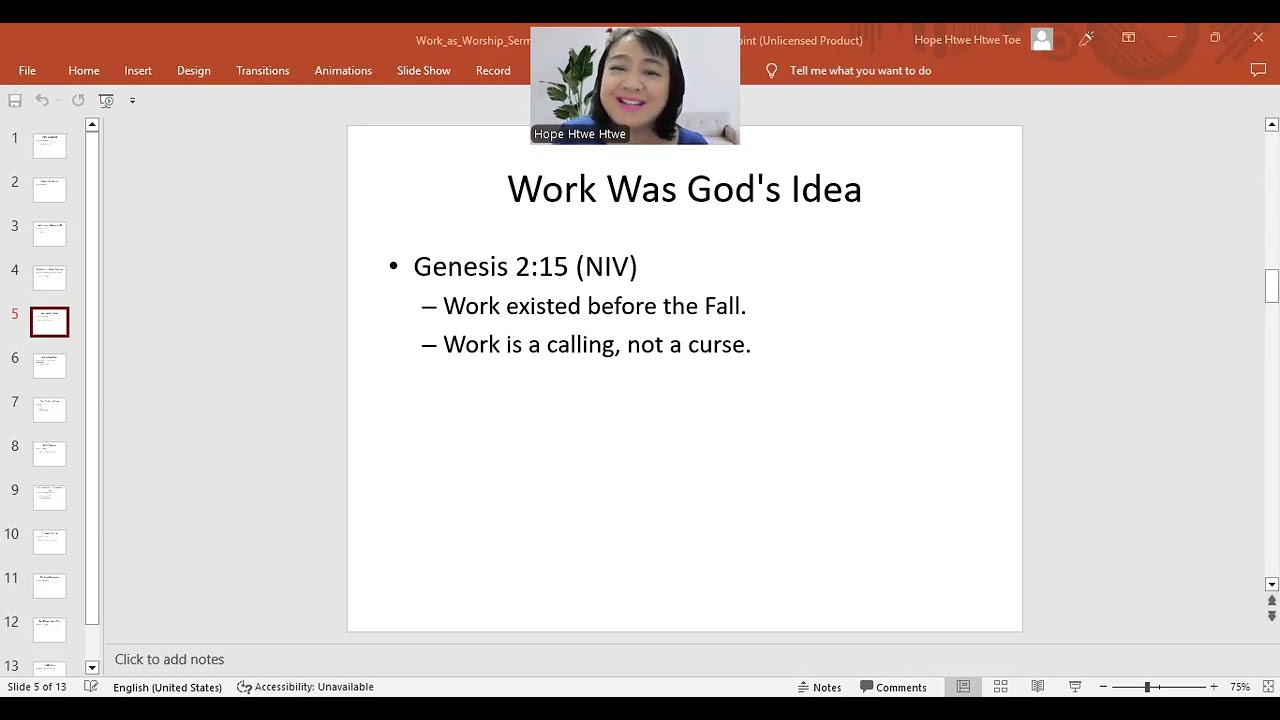This screenshot has width=1280, height=720.
Task: Click slide editor scroll down arrow
Action: tap(1272, 584)
